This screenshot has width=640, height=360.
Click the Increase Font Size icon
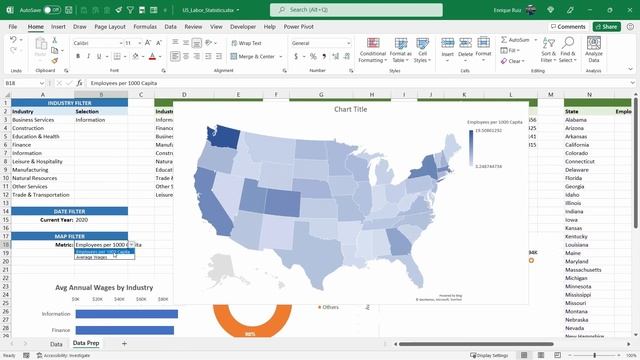[x=148, y=43]
